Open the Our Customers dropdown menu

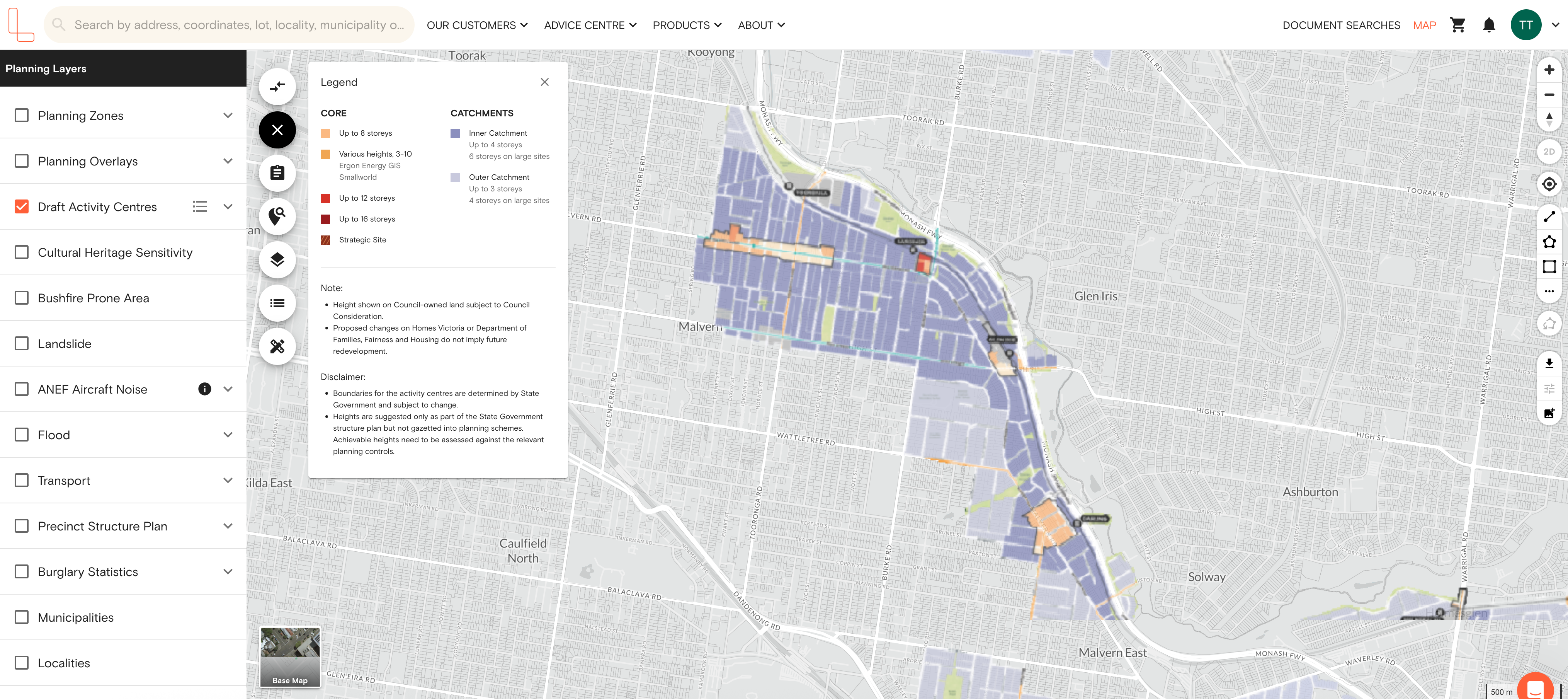pos(476,25)
